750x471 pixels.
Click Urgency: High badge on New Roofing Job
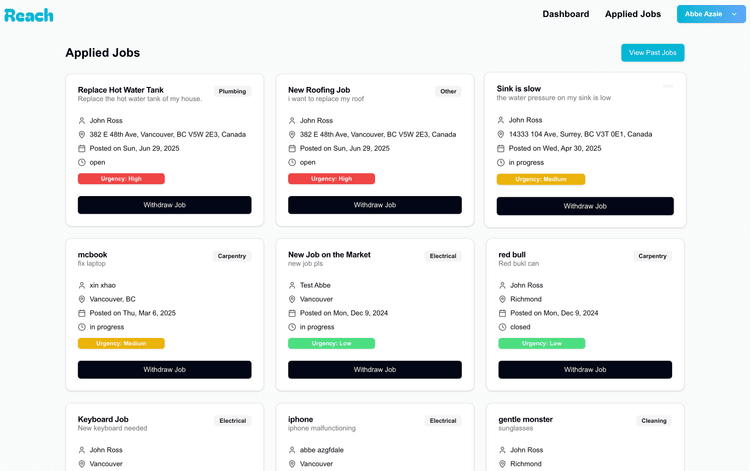click(331, 179)
